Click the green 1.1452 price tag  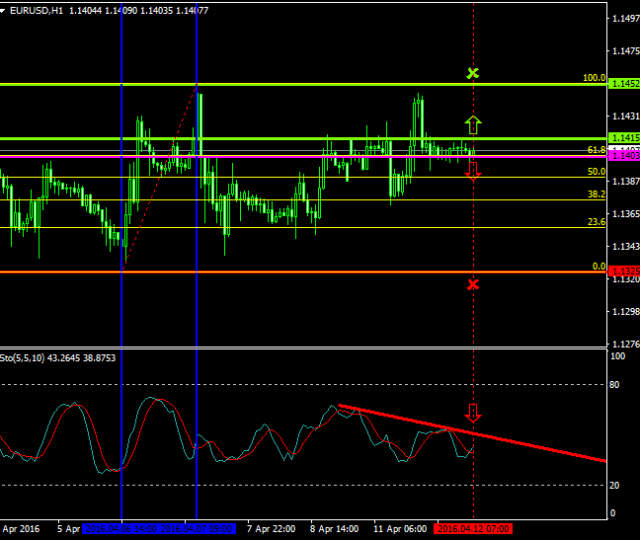pyautogui.click(x=624, y=85)
